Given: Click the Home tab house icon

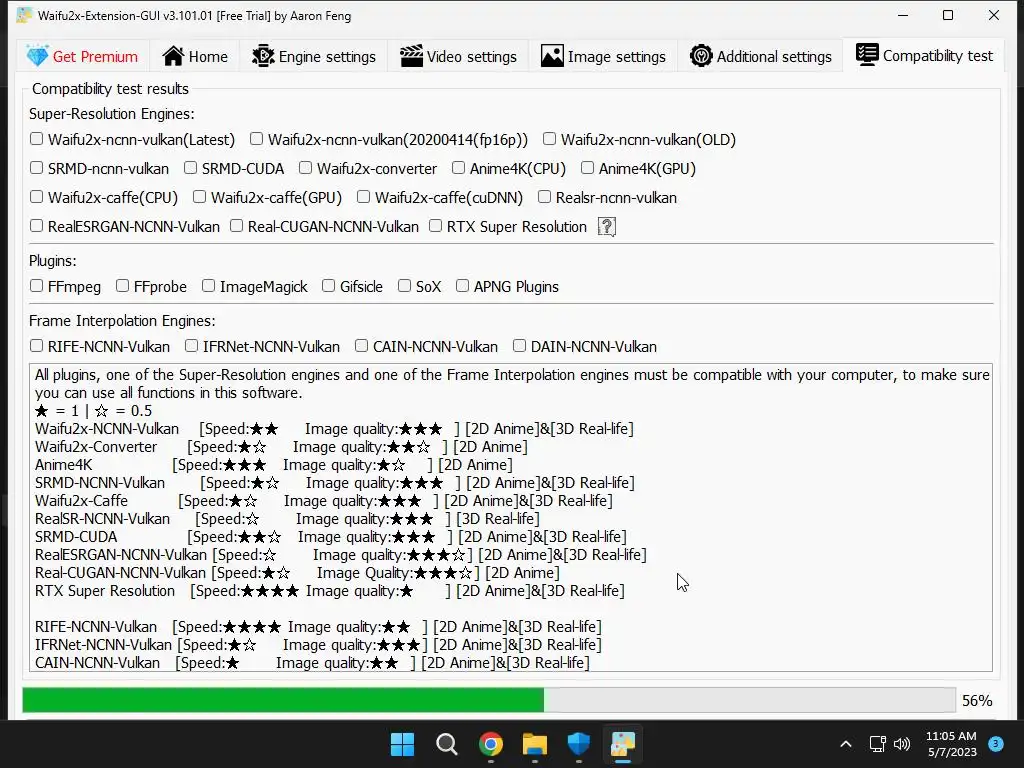Looking at the screenshot, I should 173,56.
